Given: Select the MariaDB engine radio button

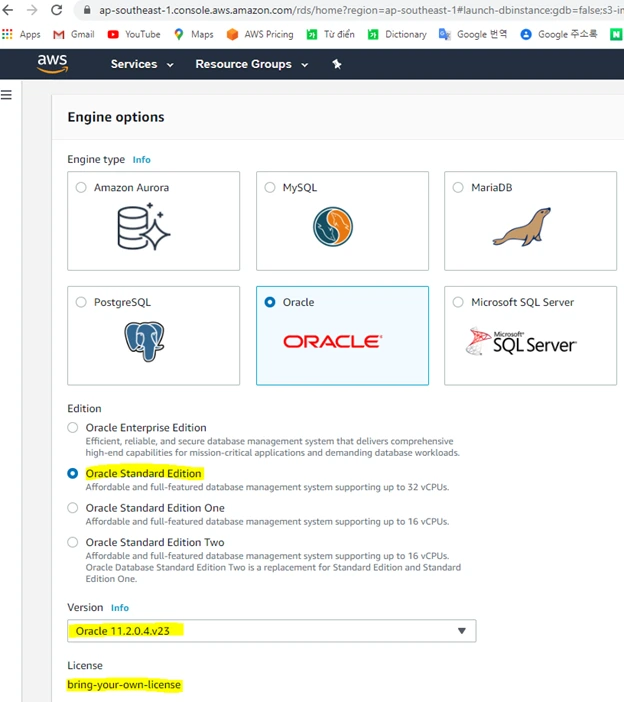Looking at the screenshot, I should click(x=458, y=187).
